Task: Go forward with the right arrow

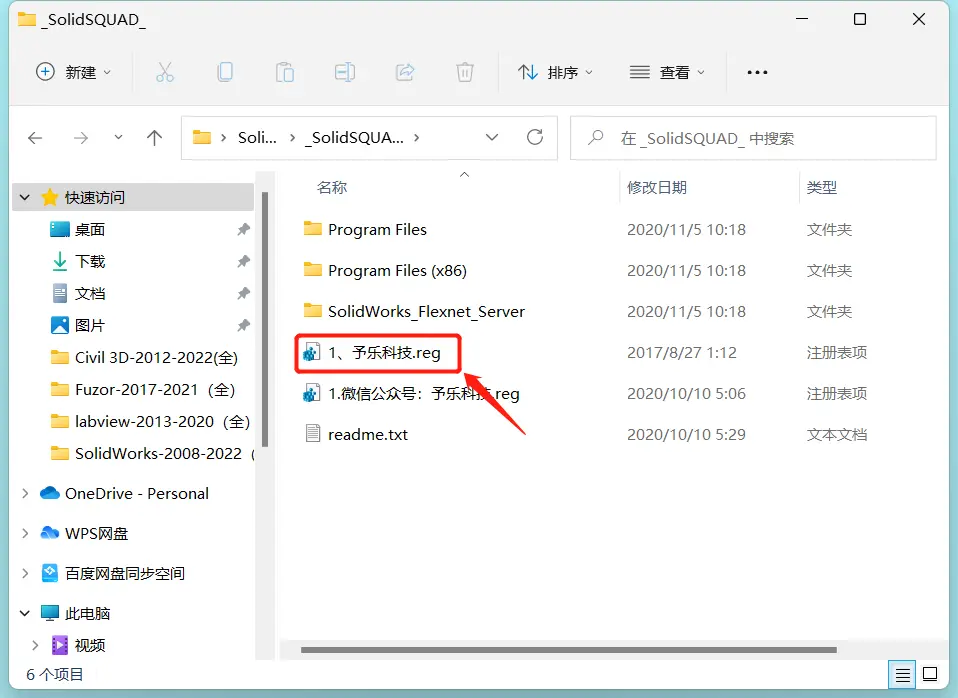Action: coord(80,138)
